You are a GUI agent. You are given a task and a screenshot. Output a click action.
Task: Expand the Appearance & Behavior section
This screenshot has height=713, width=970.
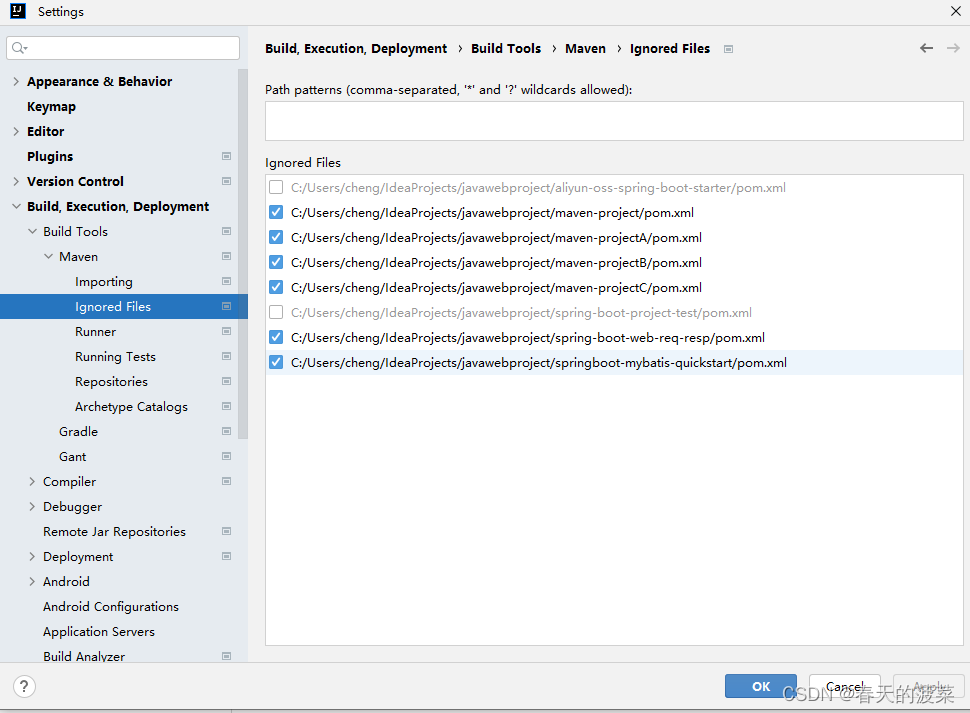tap(16, 81)
